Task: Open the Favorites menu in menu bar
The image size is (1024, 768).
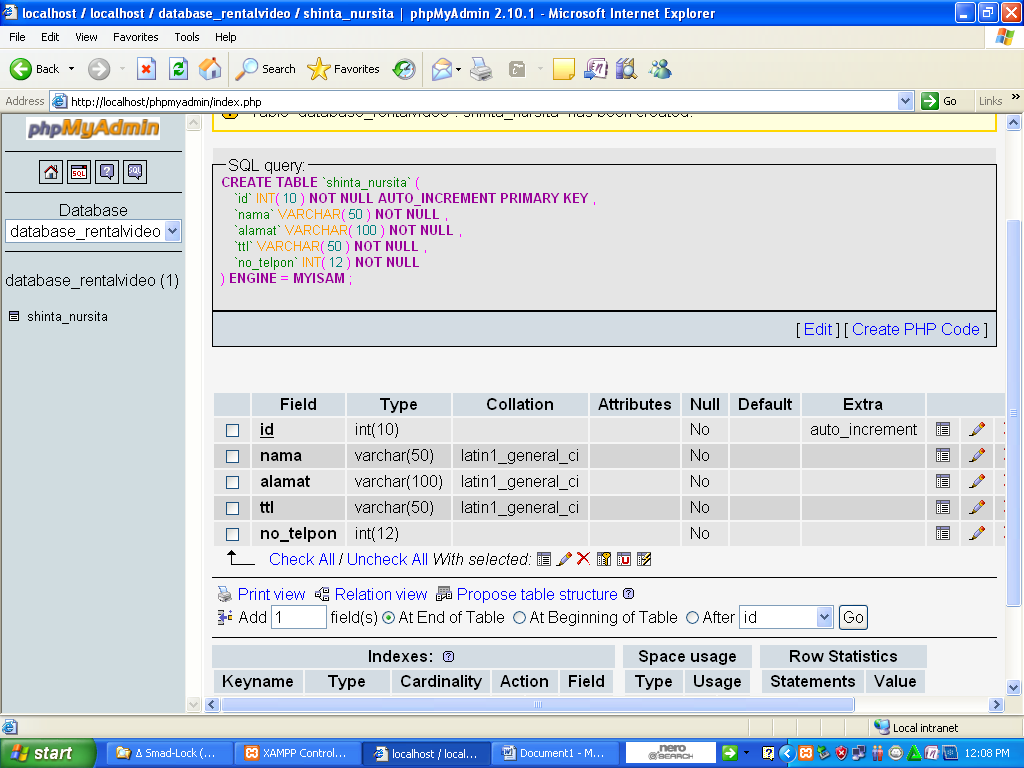Action: tap(135, 37)
